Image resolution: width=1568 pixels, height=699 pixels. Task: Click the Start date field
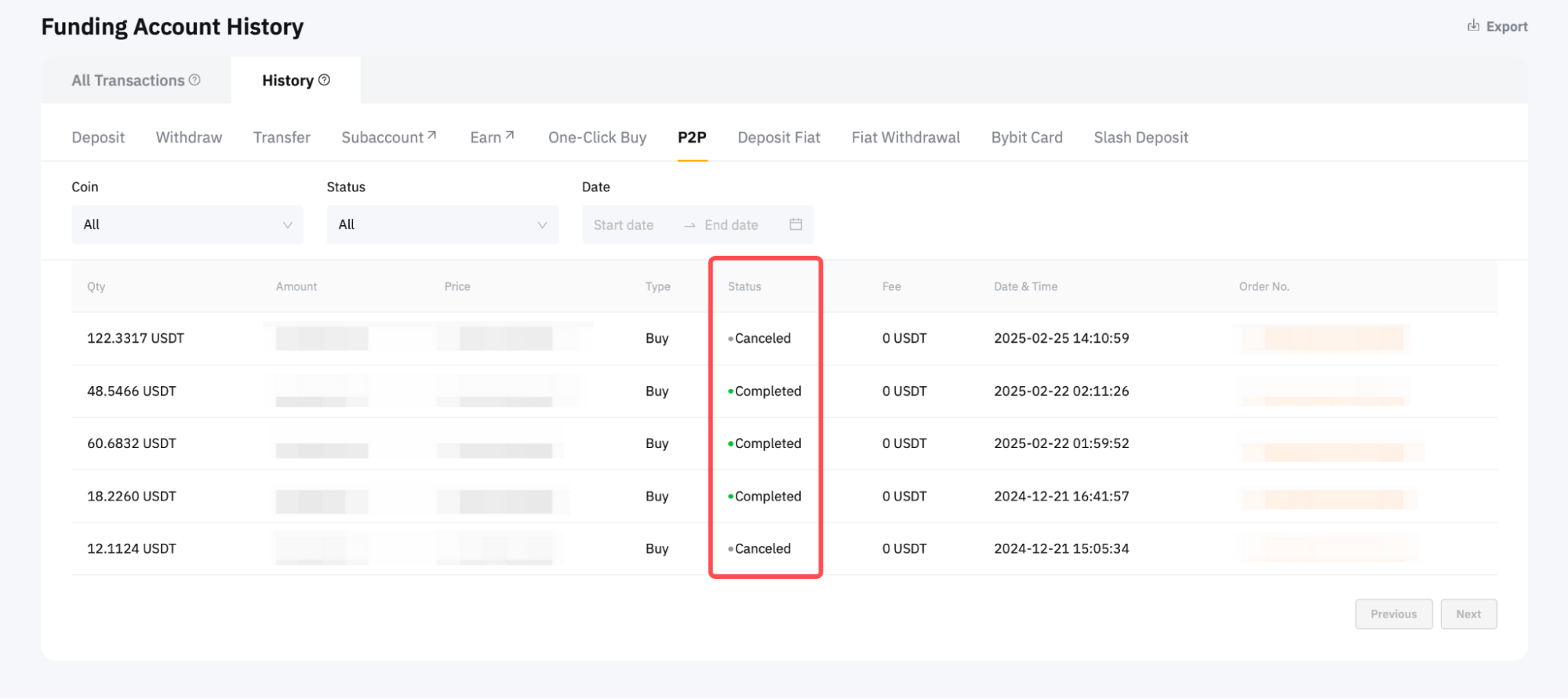tap(624, 225)
